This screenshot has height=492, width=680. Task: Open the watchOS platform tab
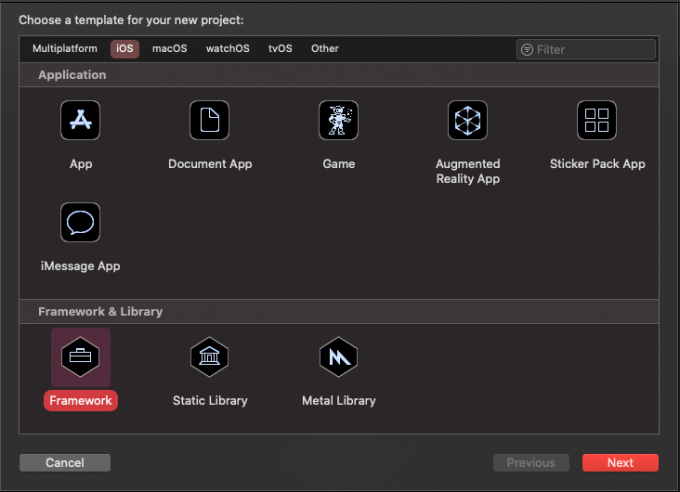click(228, 48)
